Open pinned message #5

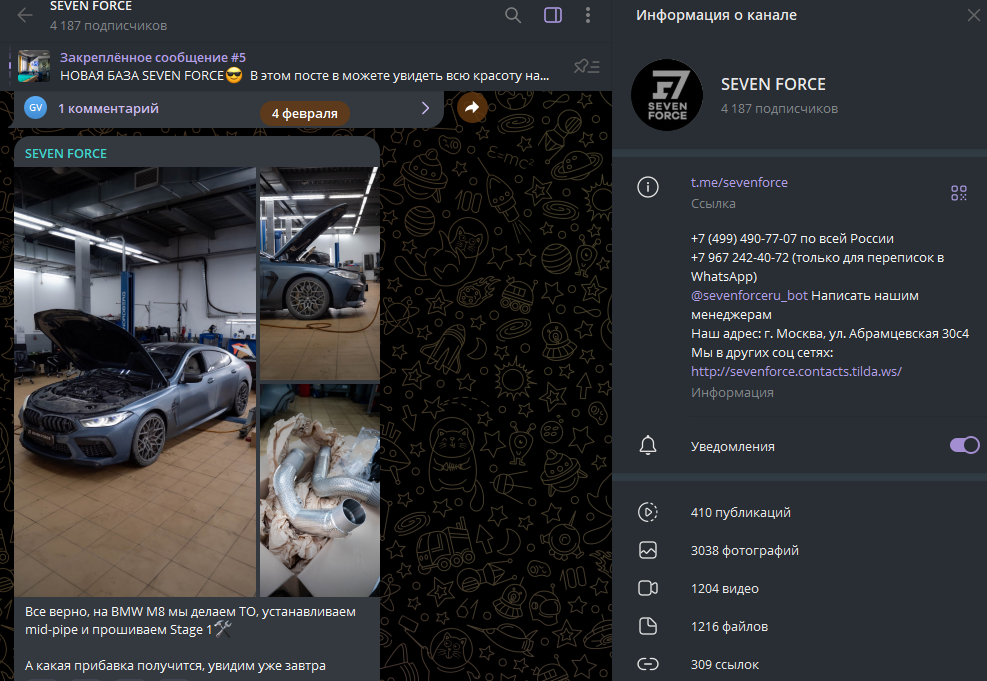click(300, 67)
